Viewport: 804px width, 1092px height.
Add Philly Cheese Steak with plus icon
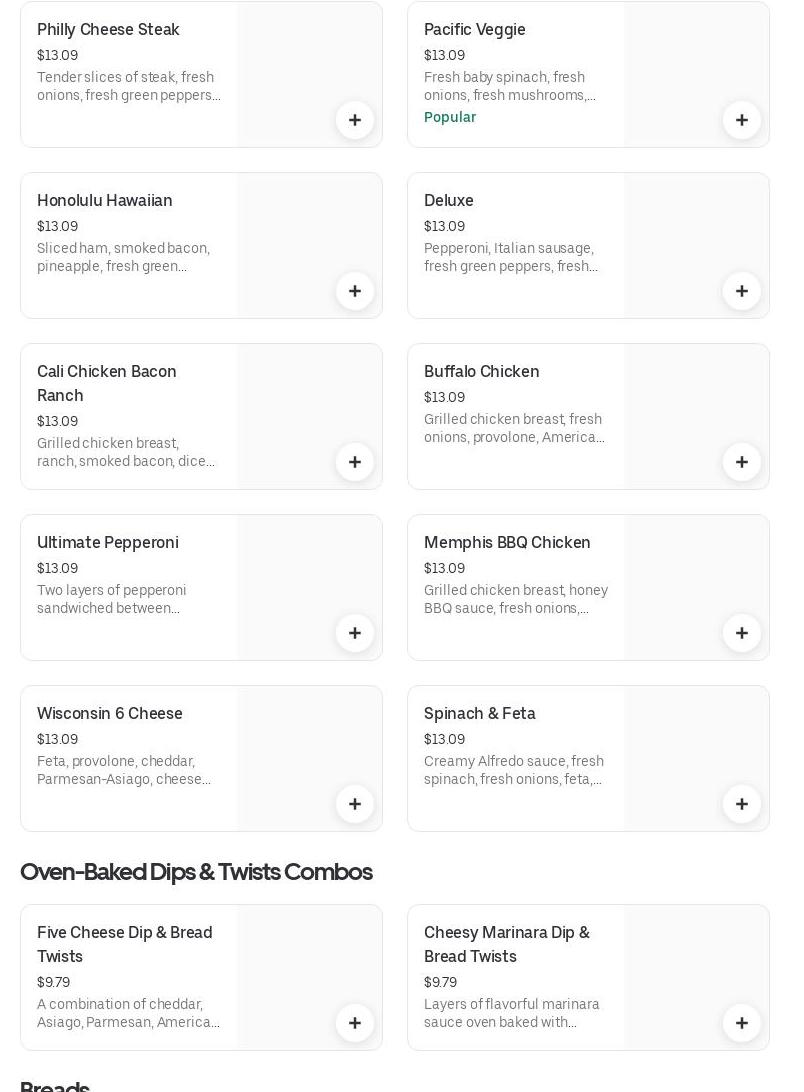(x=355, y=120)
